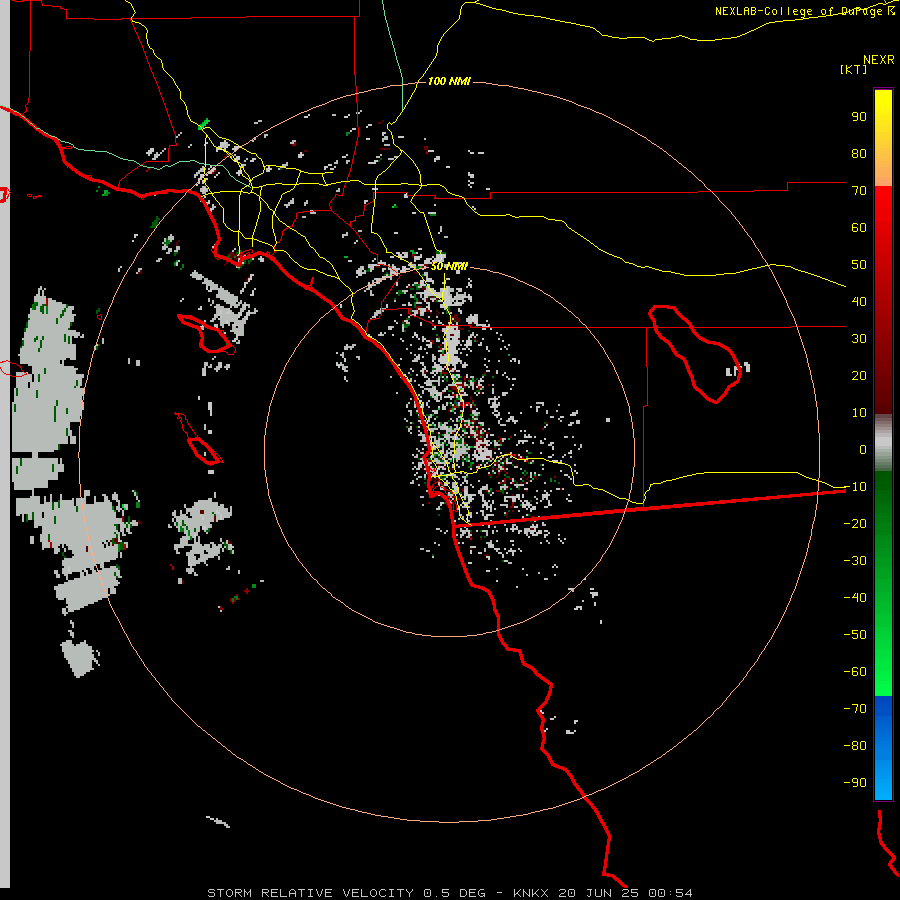Select the green segment of velocity color bar
The image size is (900, 900).
click(883, 584)
